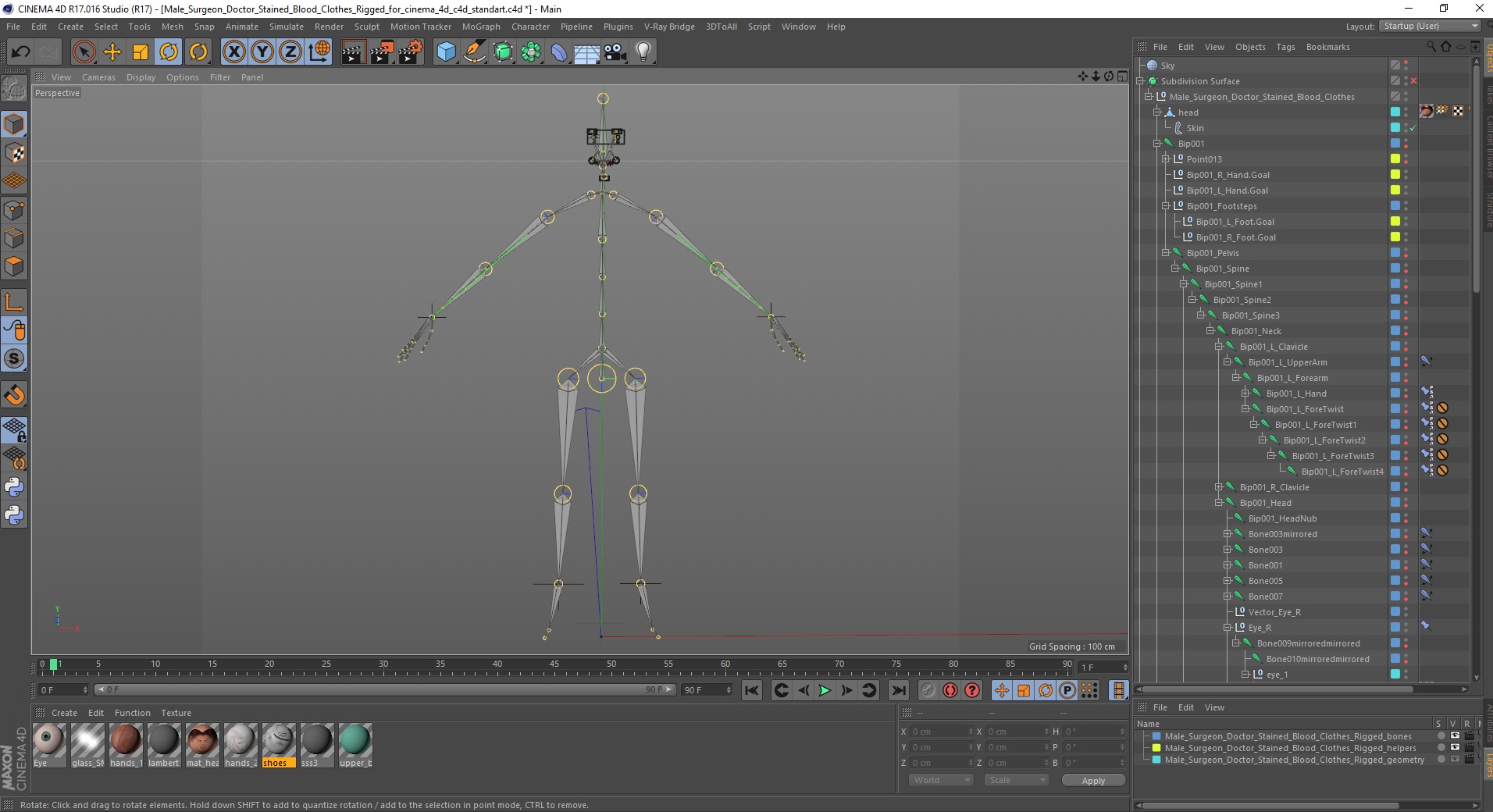
Task: Toggle the head object's visibility dots
Action: tap(1406, 112)
